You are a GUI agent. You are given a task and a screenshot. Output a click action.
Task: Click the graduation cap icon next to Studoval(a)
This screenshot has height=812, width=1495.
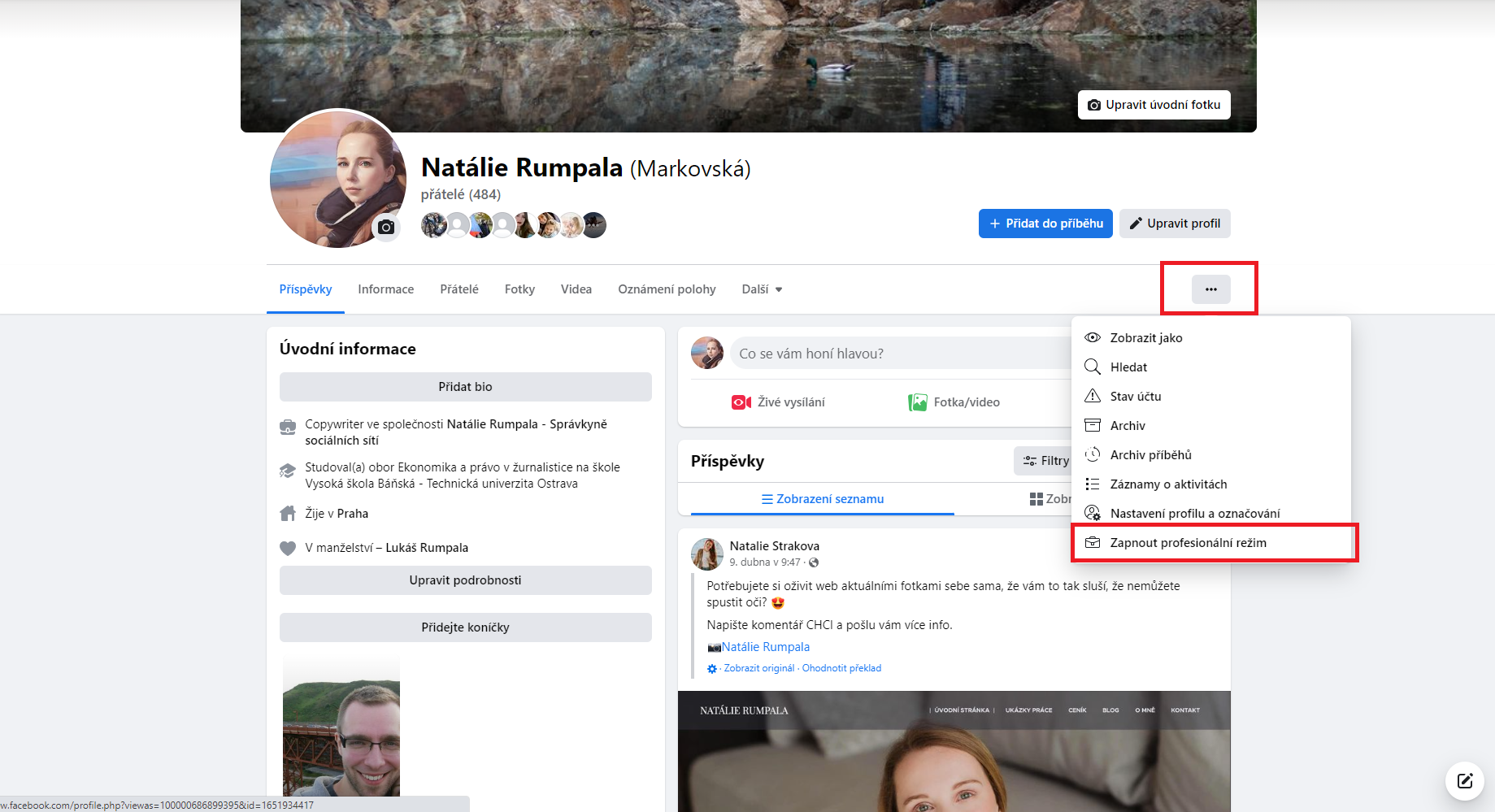click(x=288, y=471)
